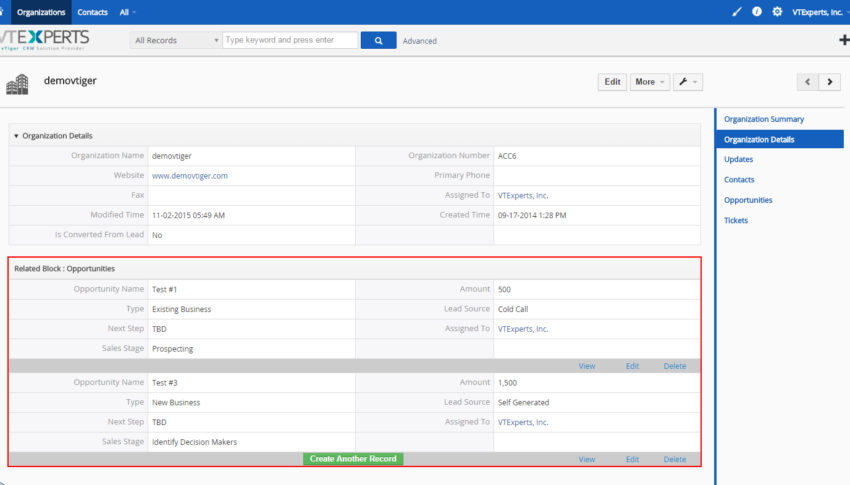Image resolution: width=850 pixels, height=485 pixels.
Task: Select Contacts in right sidebar
Action: (x=739, y=179)
